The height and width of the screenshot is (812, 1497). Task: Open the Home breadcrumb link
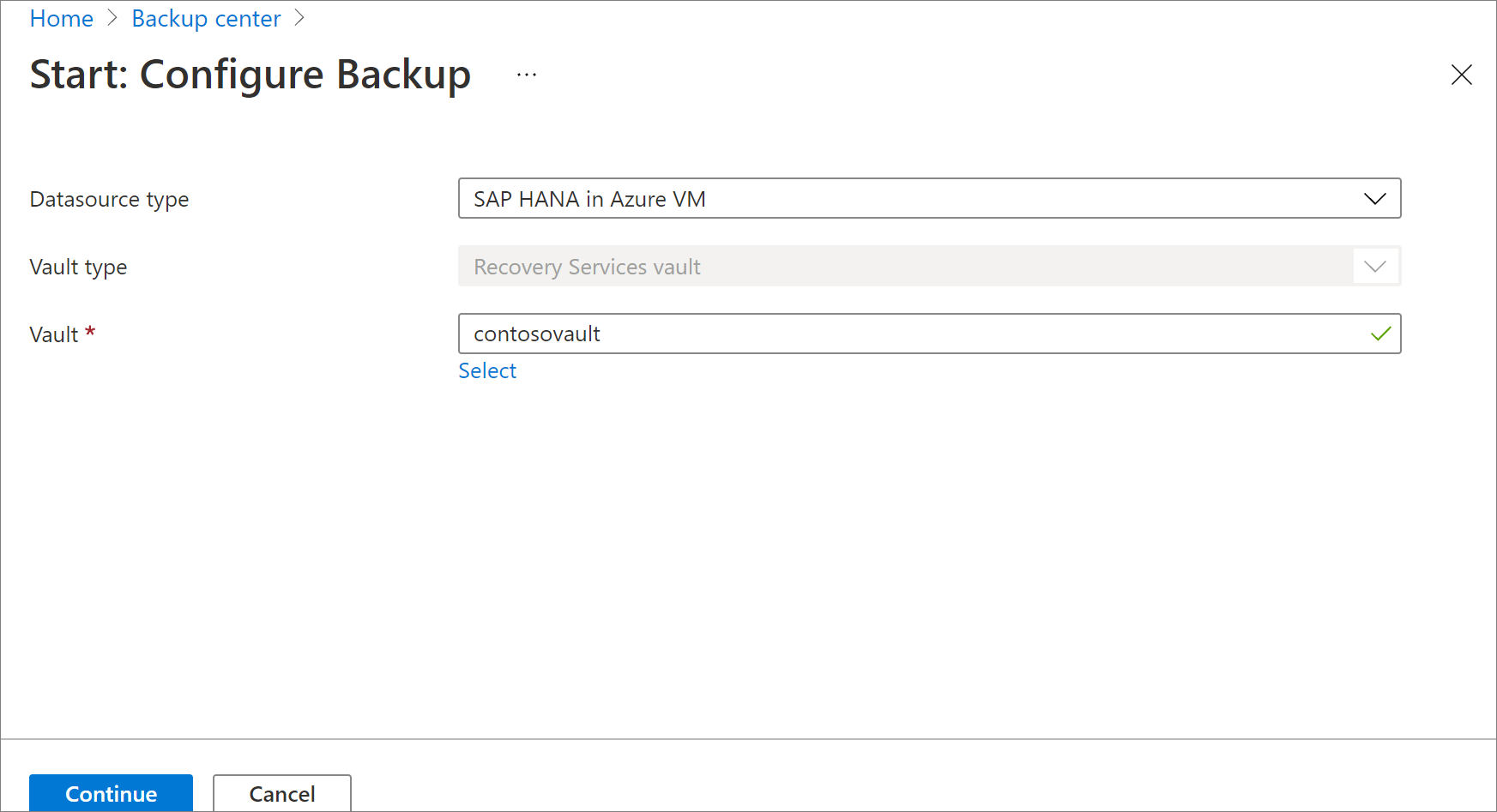click(61, 18)
